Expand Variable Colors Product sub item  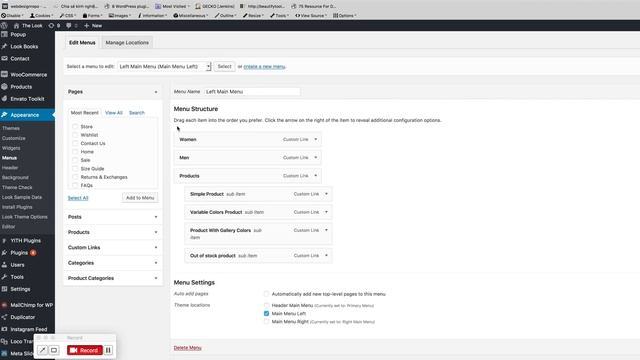[x=326, y=212]
